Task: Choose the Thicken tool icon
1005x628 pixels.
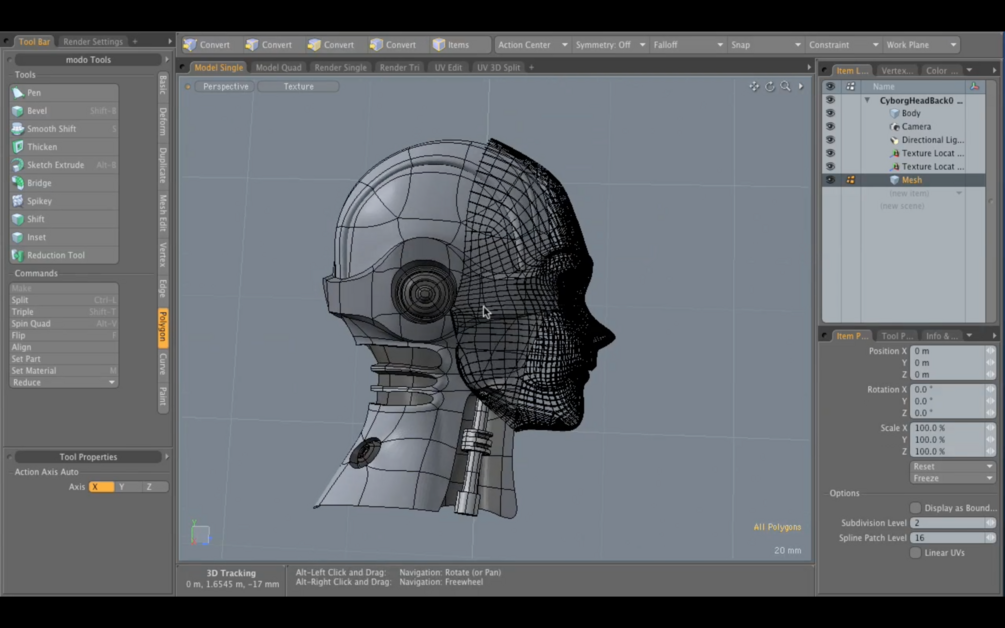Action: (x=18, y=147)
